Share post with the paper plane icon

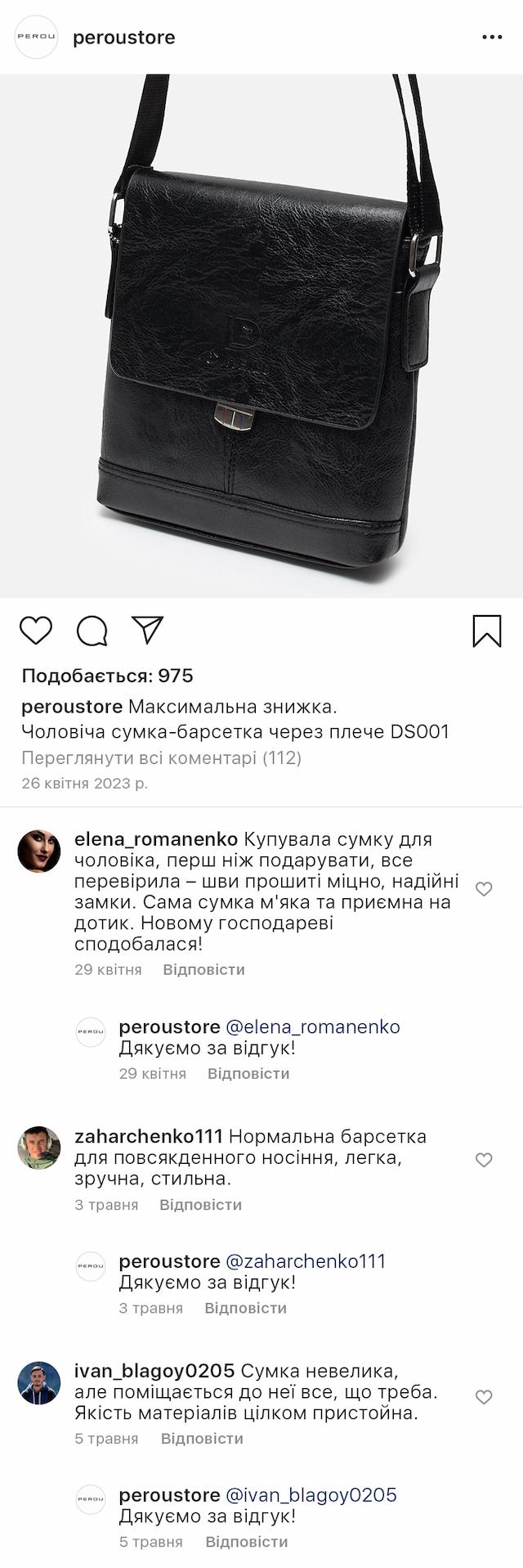[148, 630]
